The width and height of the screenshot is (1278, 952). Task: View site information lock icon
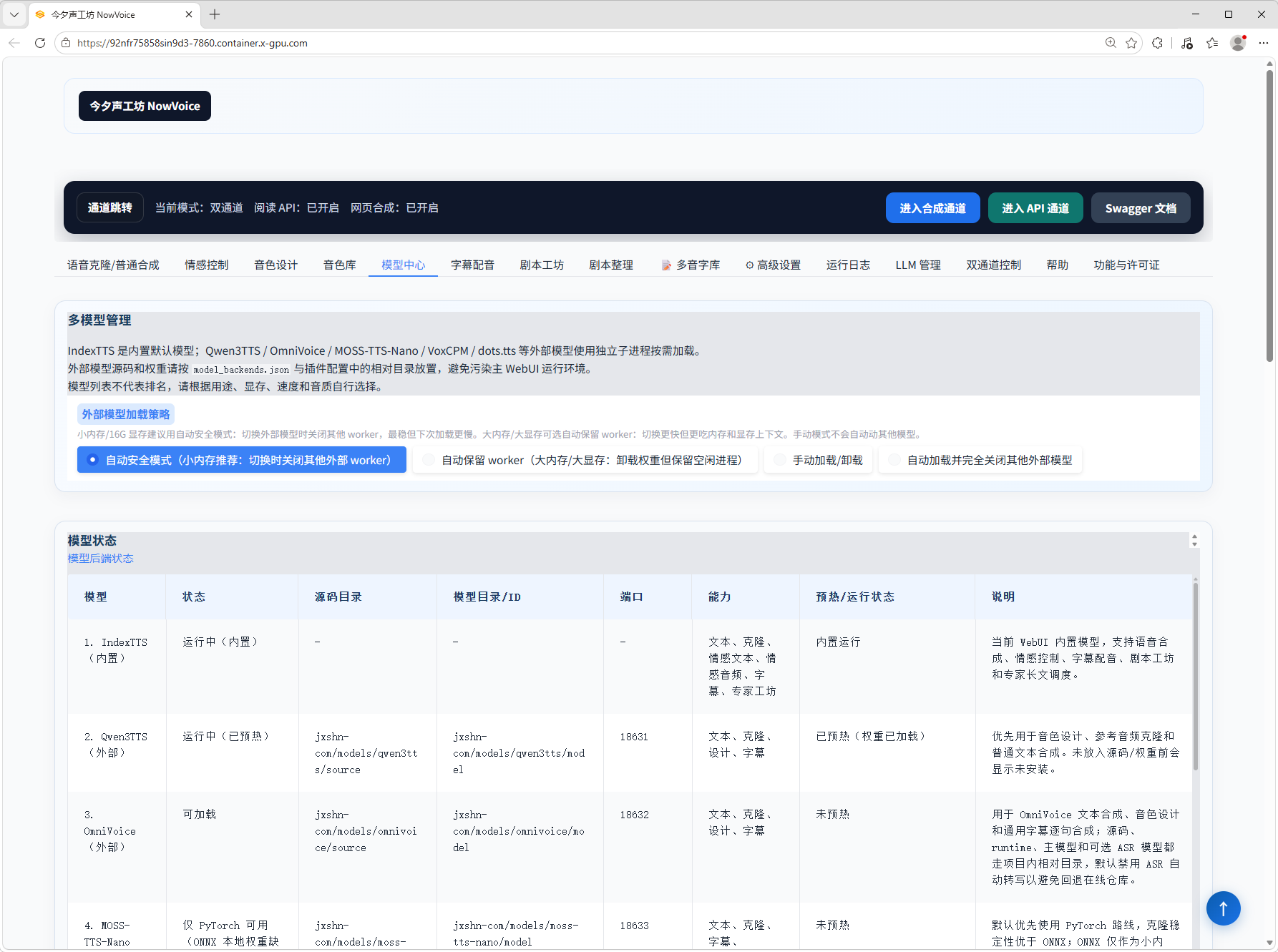tap(66, 43)
